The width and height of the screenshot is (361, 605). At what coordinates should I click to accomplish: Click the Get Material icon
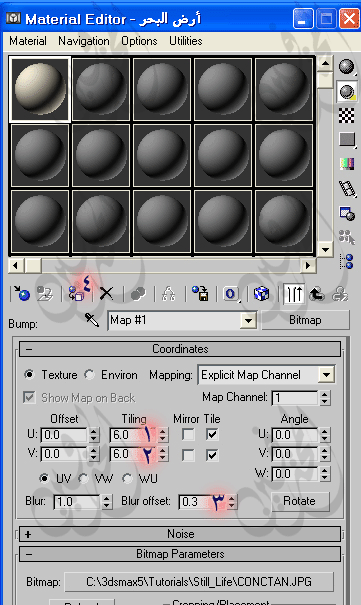(22, 294)
